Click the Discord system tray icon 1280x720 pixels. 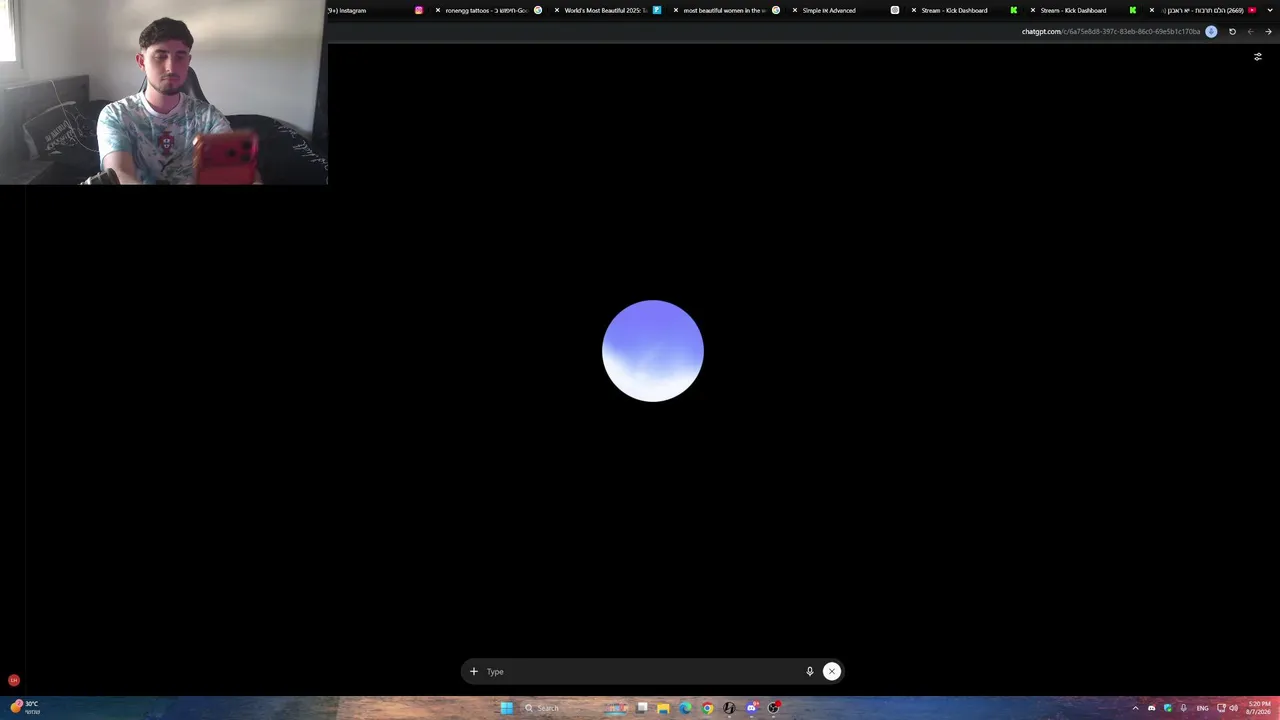point(1151,708)
